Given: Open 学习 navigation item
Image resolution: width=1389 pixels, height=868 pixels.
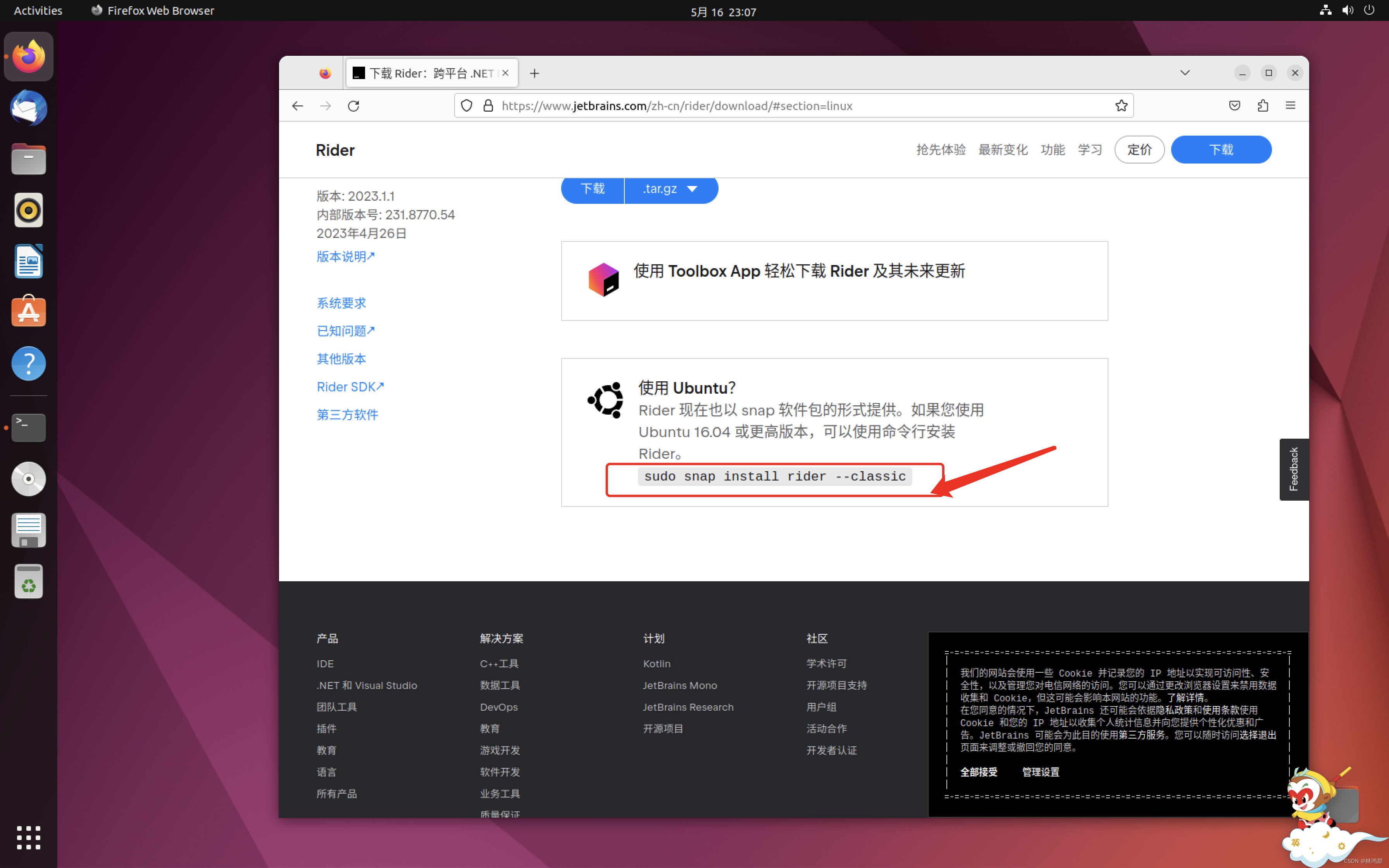Looking at the screenshot, I should point(1090,150).
